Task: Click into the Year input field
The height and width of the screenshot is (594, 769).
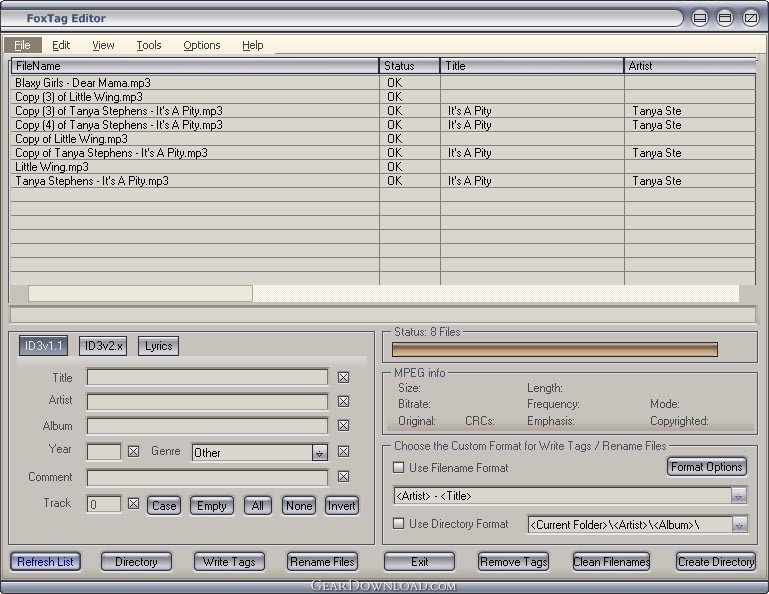Action: click(104, 451)
